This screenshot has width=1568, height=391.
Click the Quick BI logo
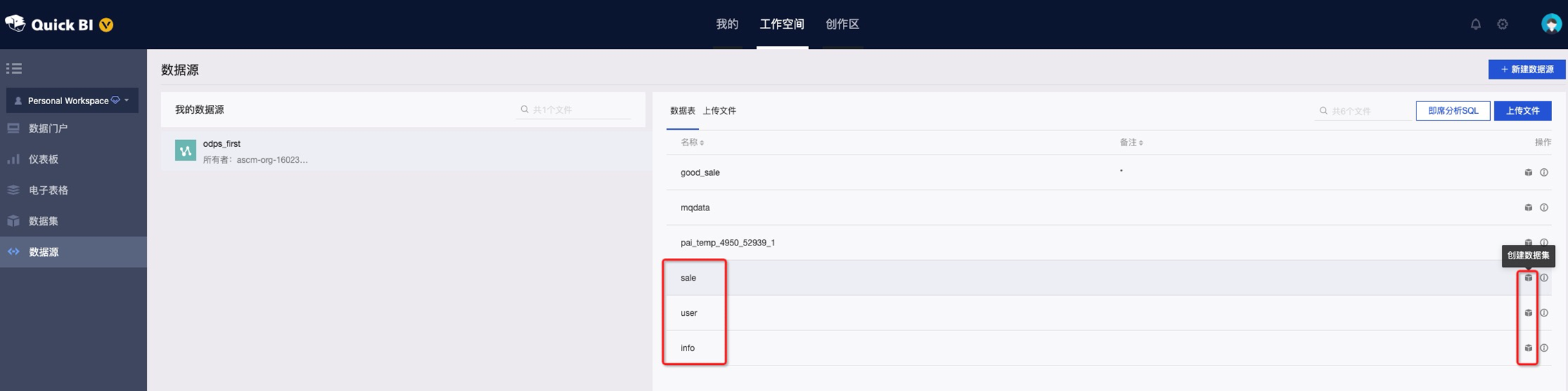49,24
